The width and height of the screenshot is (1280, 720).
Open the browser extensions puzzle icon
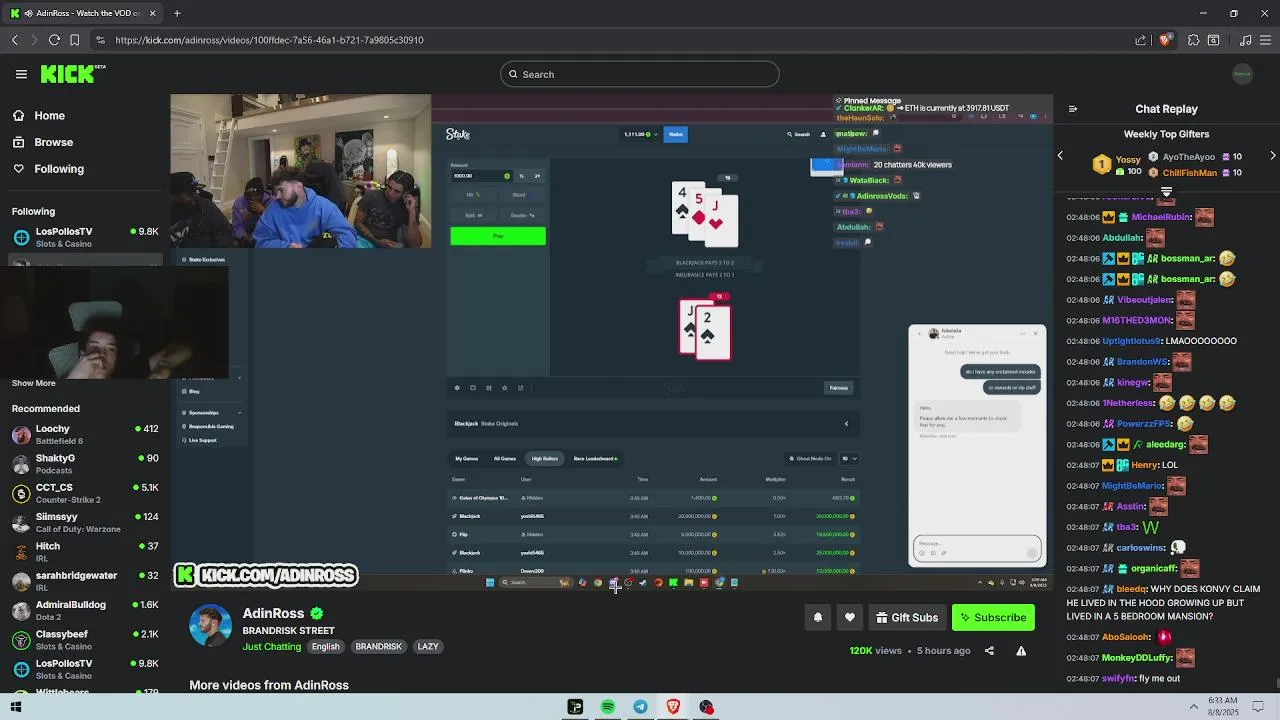point(1193,40)
